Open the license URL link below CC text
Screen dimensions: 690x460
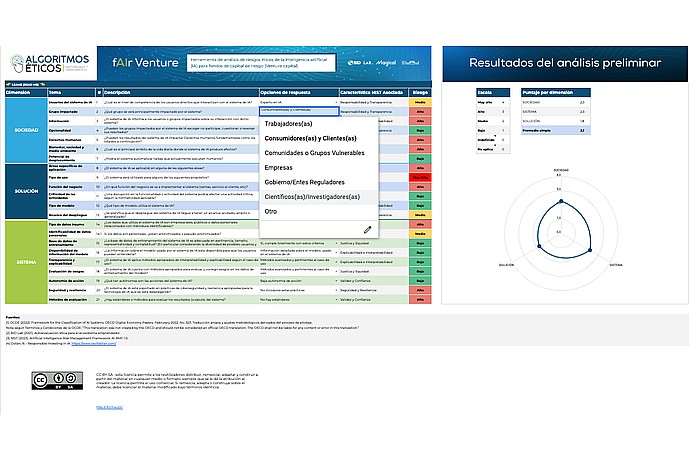(x=110, y=408)
